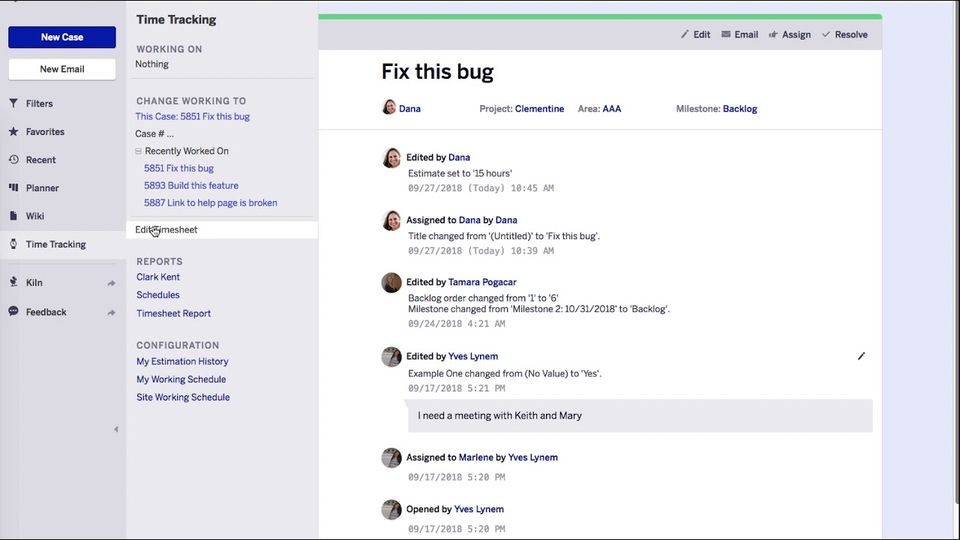Viewport: 960px width, 540px height.
Task: Open the Timesheet Report
Action: point(173,313)
